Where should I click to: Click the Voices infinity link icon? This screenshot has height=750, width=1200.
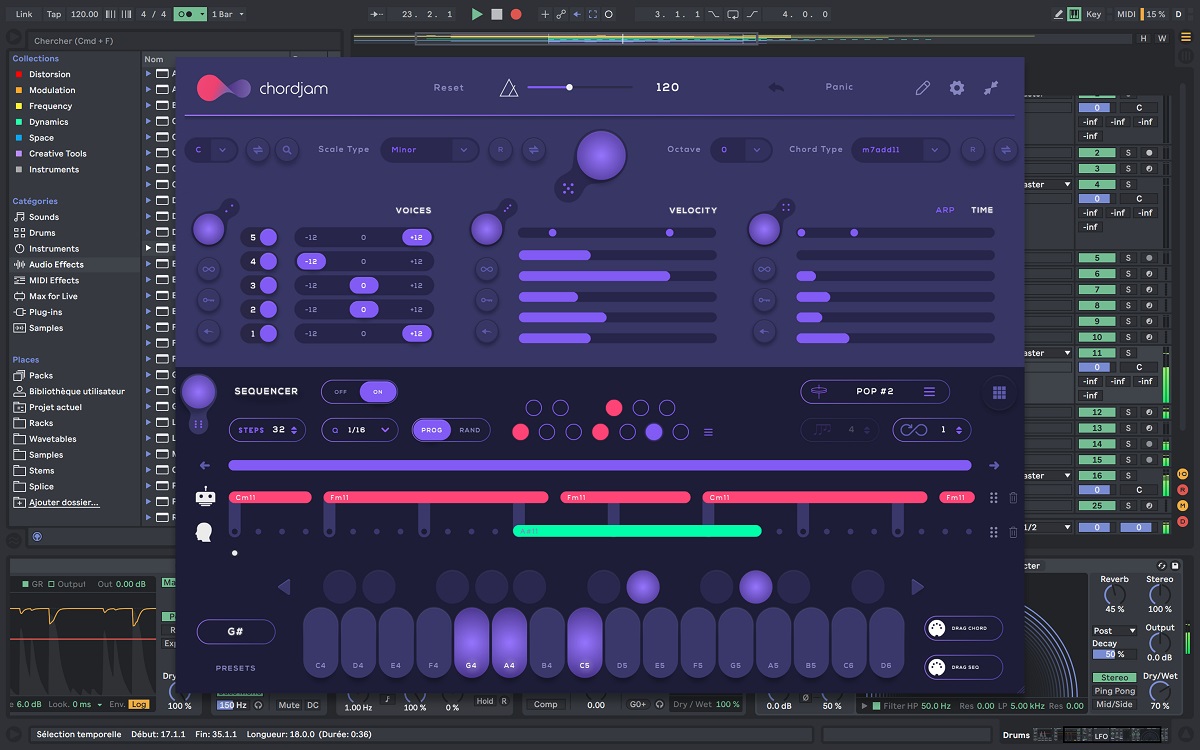(x=207, y=269)
